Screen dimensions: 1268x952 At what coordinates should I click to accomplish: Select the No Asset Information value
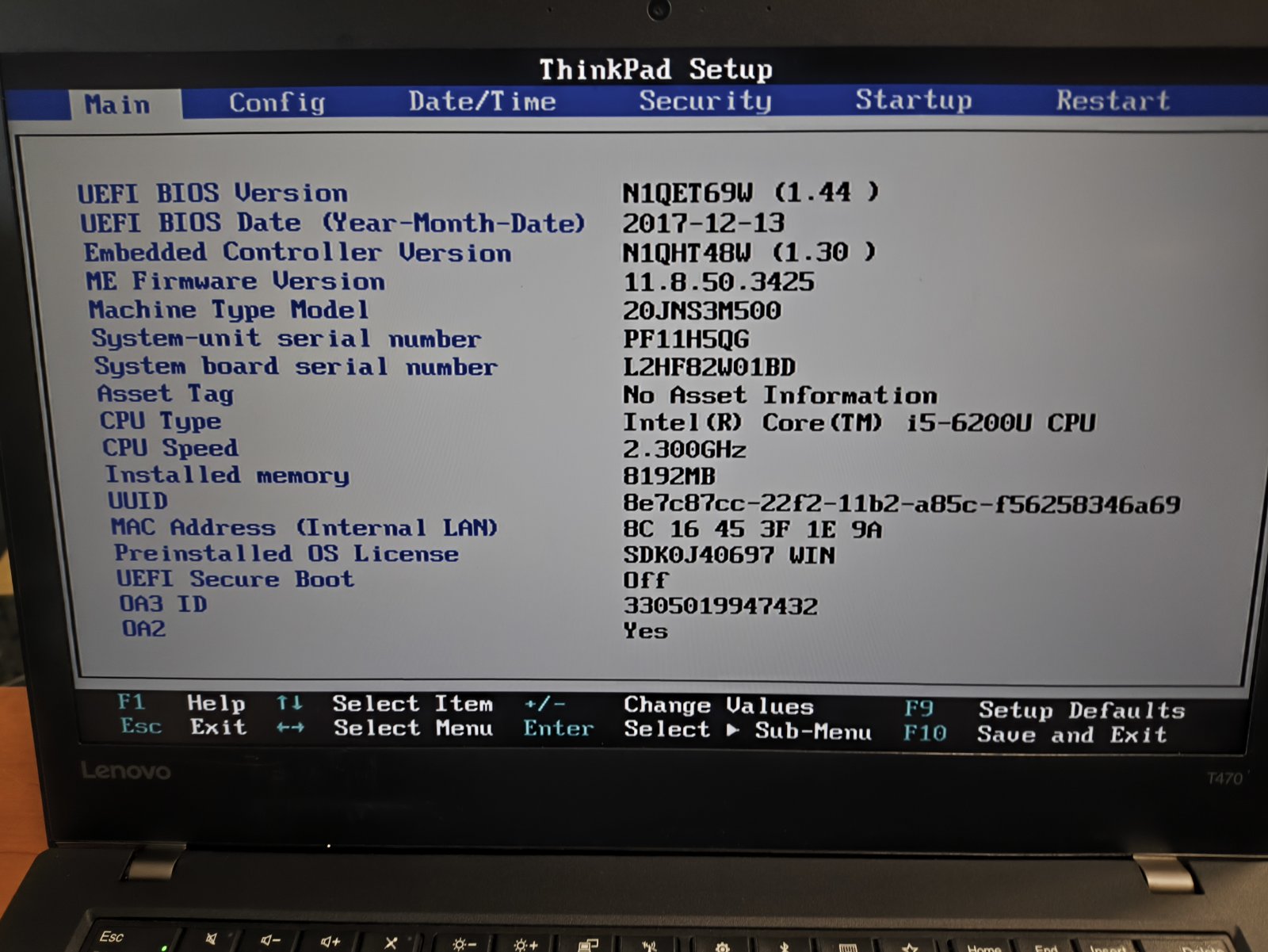point(780,395)
